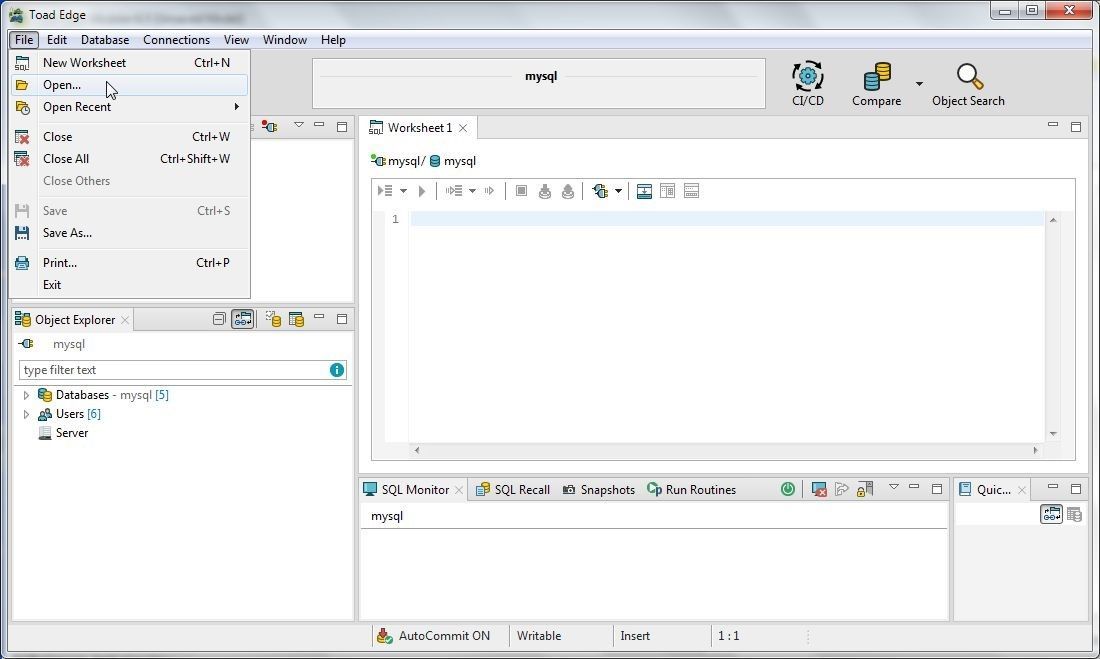
Task: Click the Stop execution square icon
Action: 521,191
